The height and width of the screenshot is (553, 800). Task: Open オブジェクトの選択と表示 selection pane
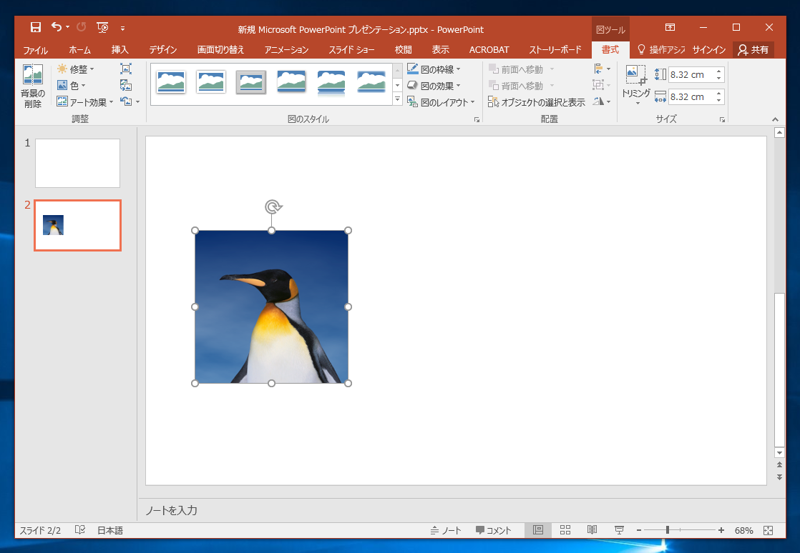(x=536, y=102)
